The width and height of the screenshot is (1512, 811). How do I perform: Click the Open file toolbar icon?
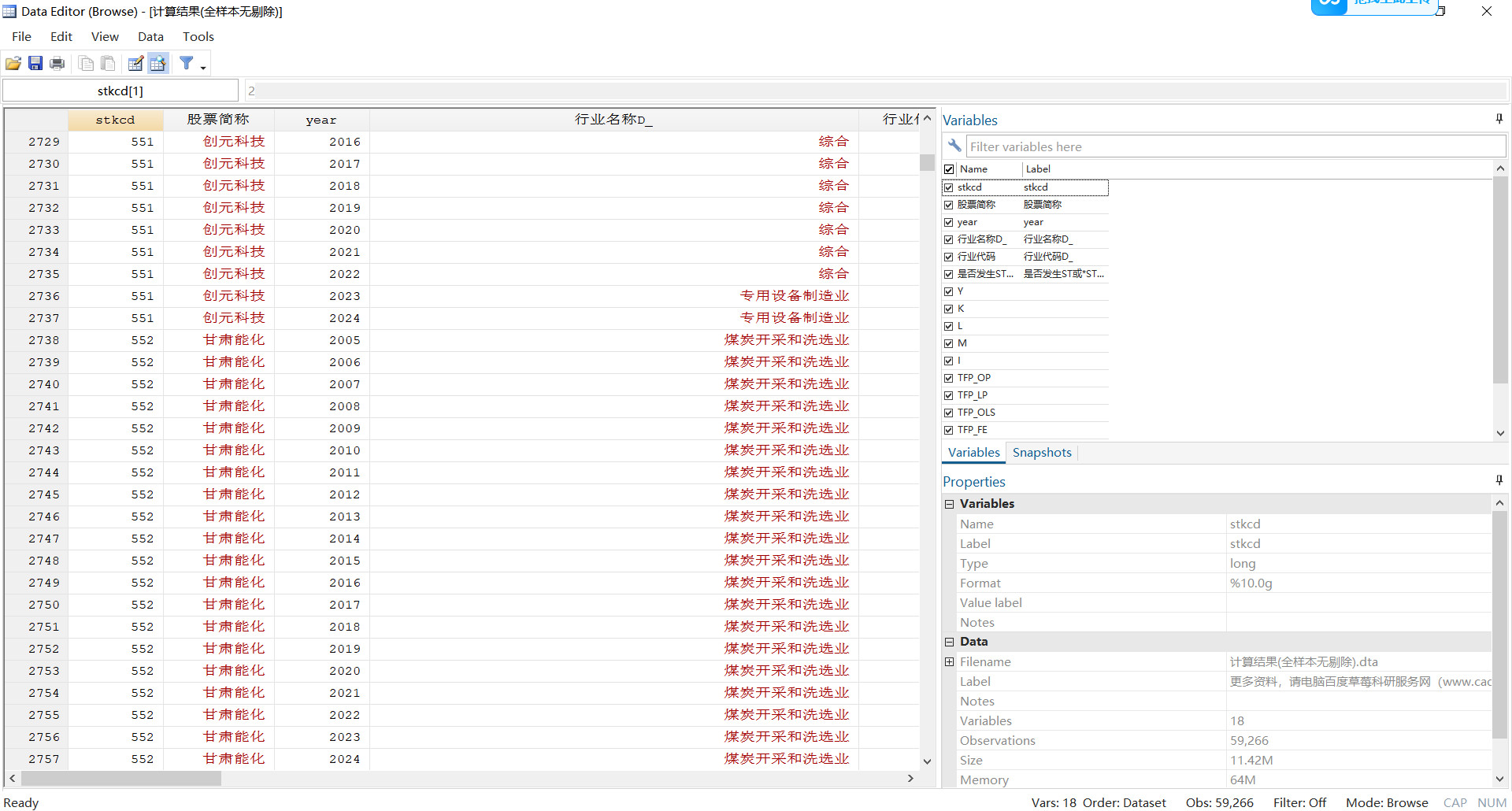point(13,63)
